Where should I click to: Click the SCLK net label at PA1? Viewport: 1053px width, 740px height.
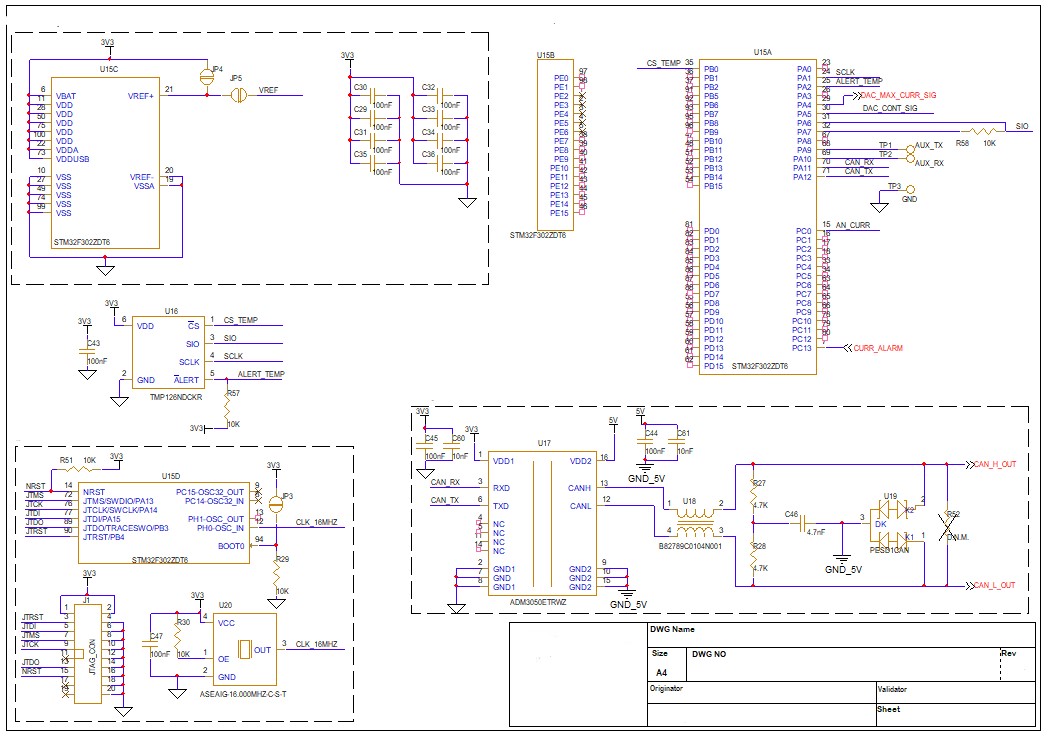click(845, 72)
